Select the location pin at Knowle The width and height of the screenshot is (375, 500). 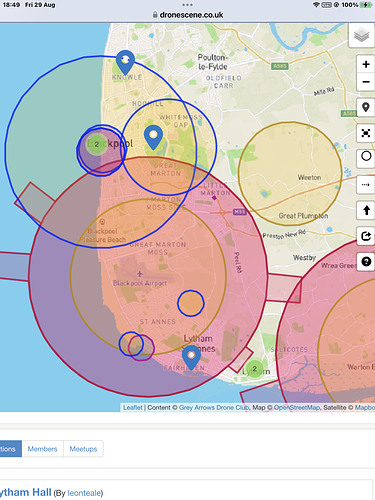(x=125, y=62)
